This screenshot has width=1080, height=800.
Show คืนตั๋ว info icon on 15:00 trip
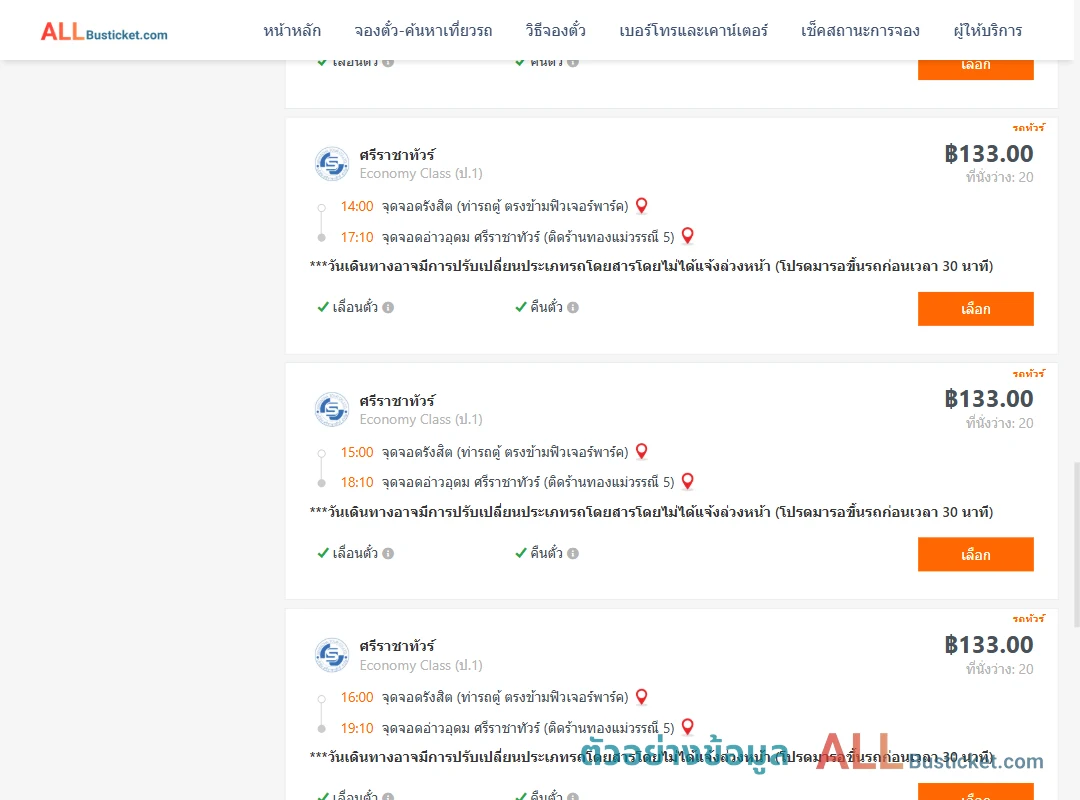coord(573,553)
